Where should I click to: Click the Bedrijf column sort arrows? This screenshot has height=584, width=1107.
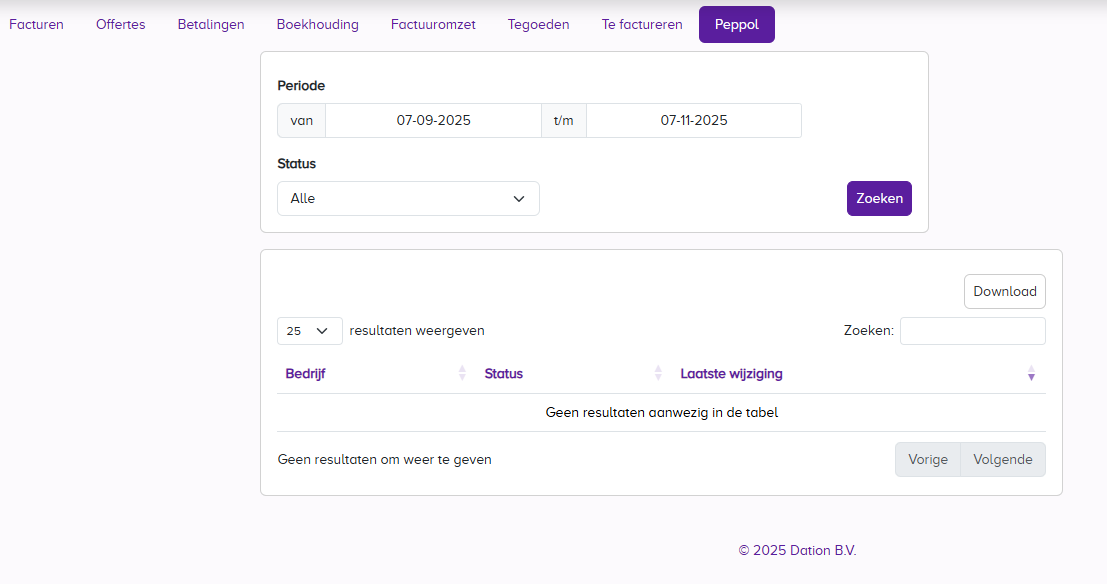point(462,374)
